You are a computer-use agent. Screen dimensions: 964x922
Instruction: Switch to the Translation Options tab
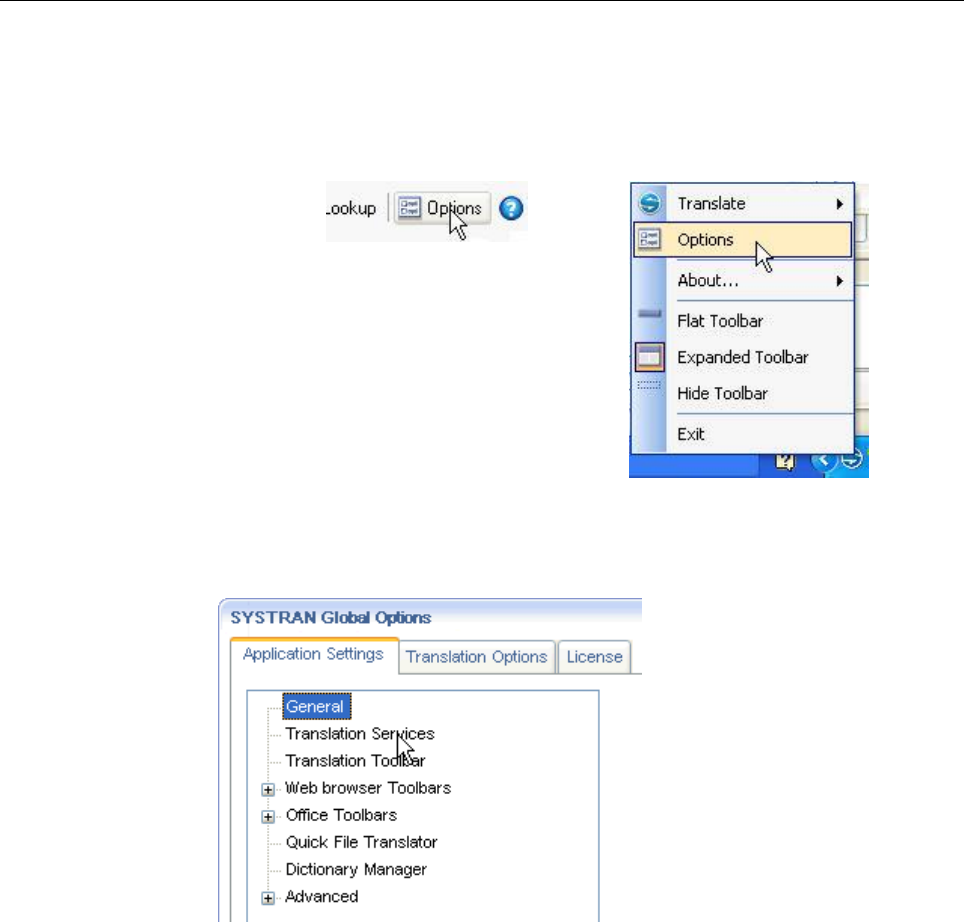click(x=476, y=657)
